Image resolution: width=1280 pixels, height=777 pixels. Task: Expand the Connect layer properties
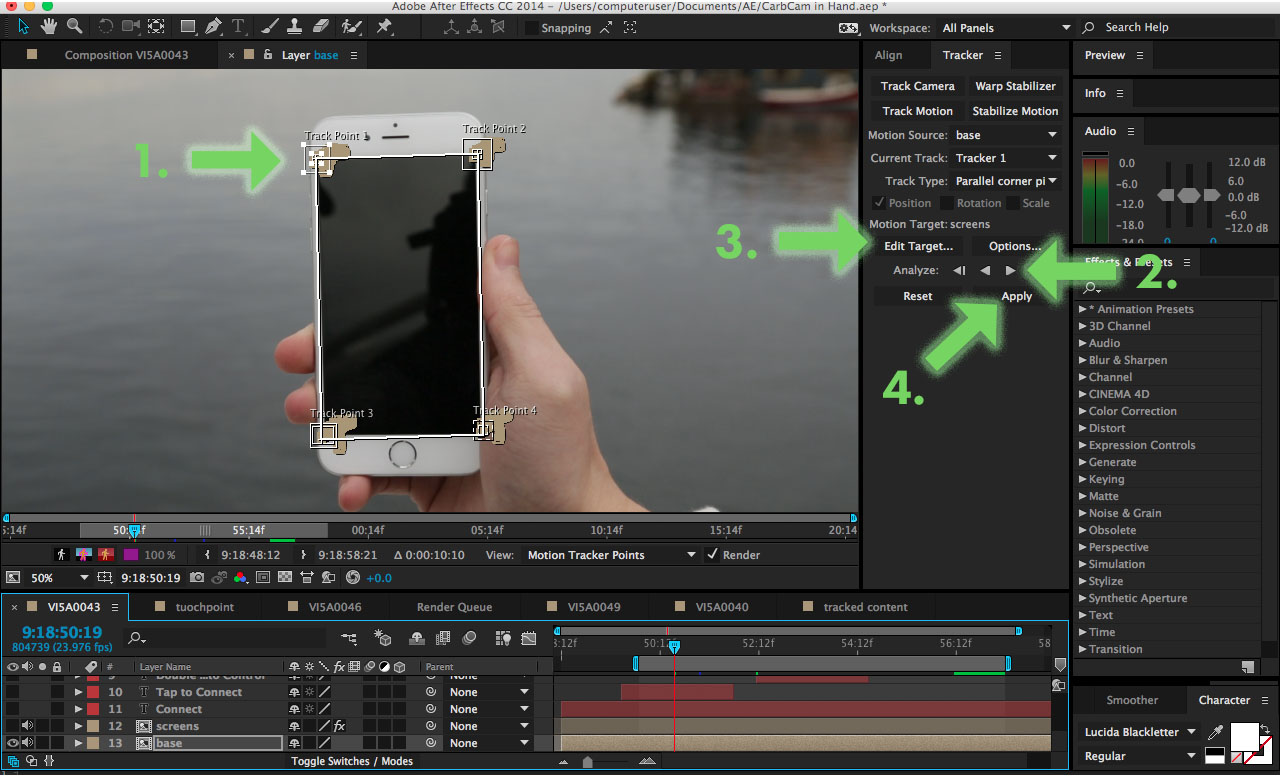(x=78, y=709)
